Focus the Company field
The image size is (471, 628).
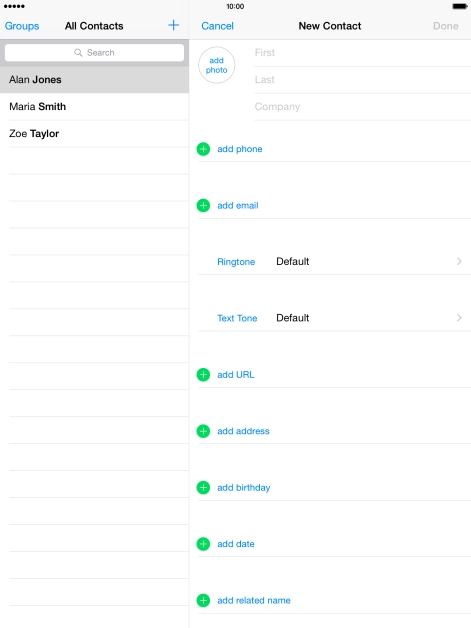362,107
